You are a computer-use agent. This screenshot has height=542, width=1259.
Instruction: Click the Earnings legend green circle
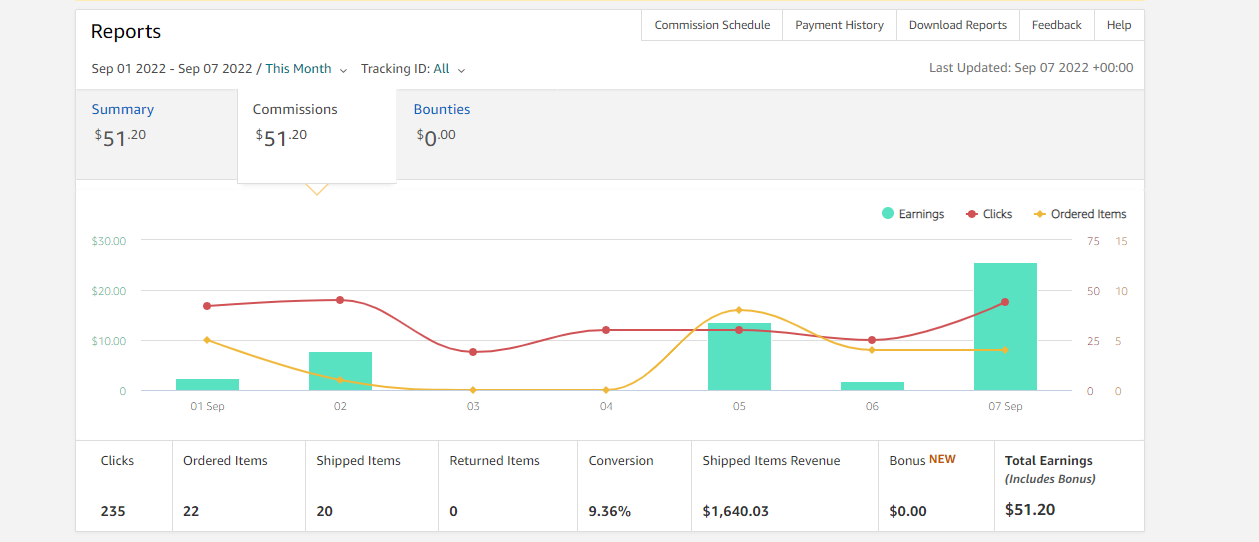click(x=888, y=214)
